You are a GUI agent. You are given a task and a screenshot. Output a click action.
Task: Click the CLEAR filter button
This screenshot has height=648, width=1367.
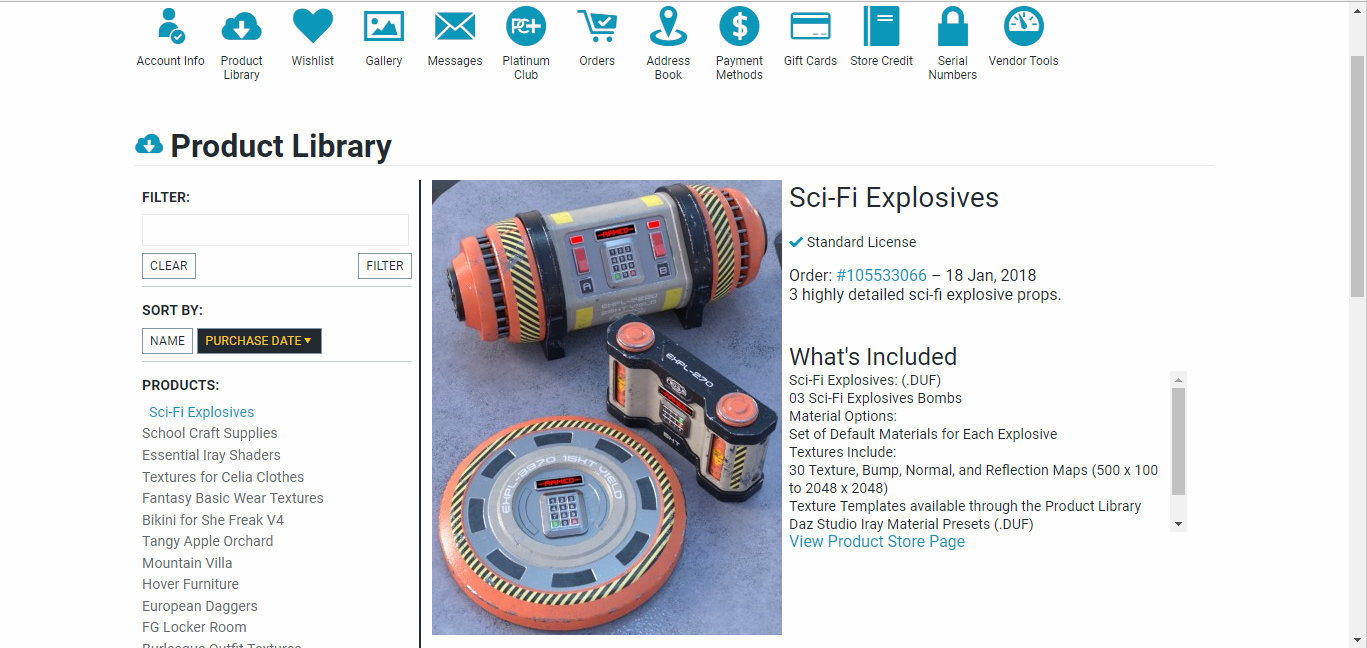tap(169, 266)
